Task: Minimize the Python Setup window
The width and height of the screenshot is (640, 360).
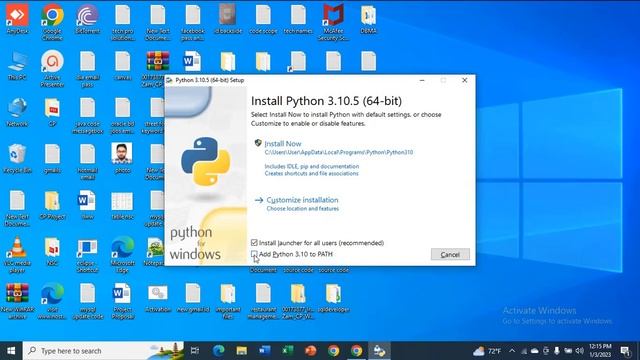Action: point(422,80)
